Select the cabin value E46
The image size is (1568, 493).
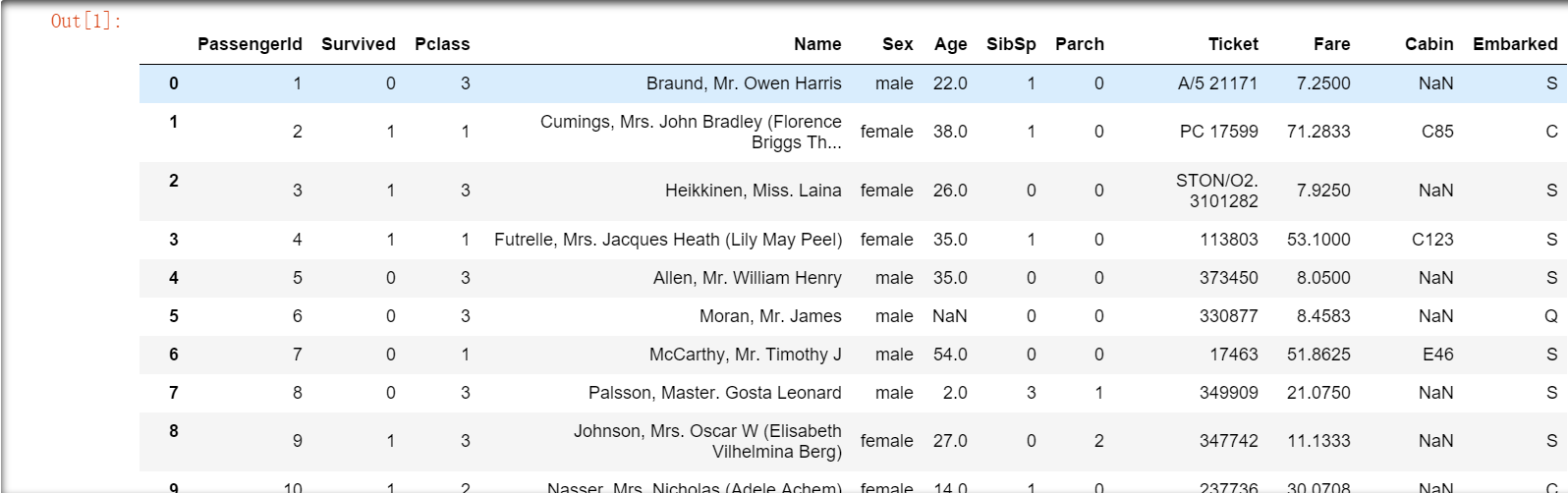tap(1437, 355)
